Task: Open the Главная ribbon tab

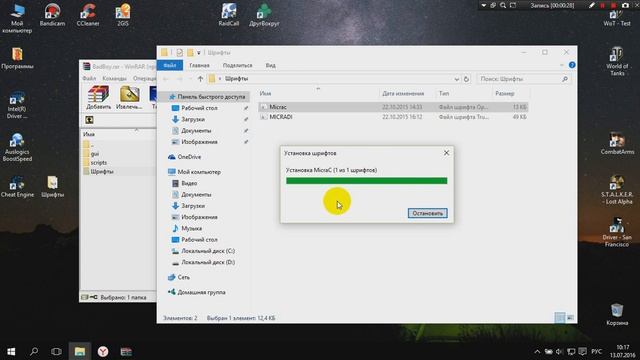Action: click(x=199, y=65)
